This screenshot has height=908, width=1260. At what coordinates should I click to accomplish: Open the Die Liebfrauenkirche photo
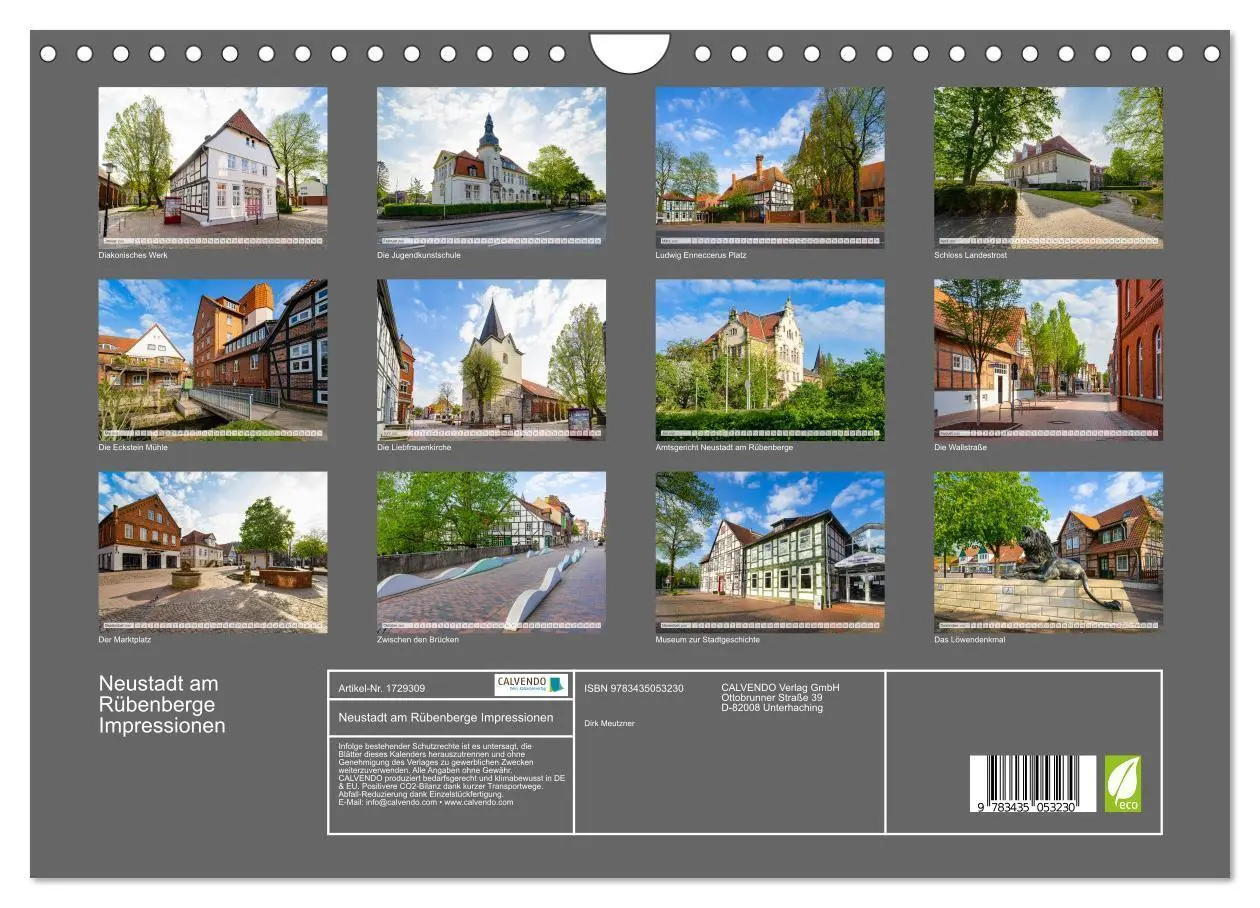click(491, 360)
